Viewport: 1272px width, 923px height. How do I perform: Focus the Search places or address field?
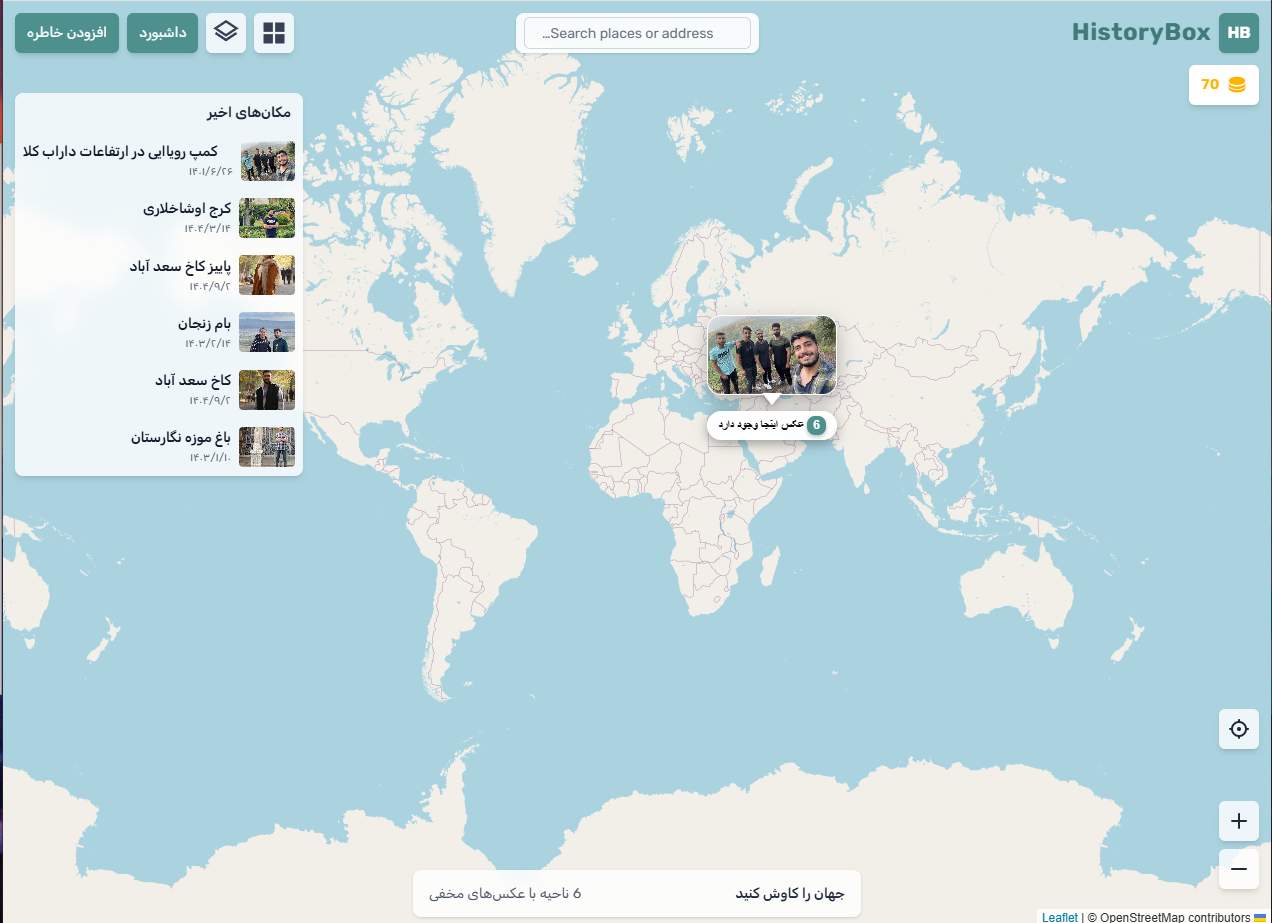(637, 33)
